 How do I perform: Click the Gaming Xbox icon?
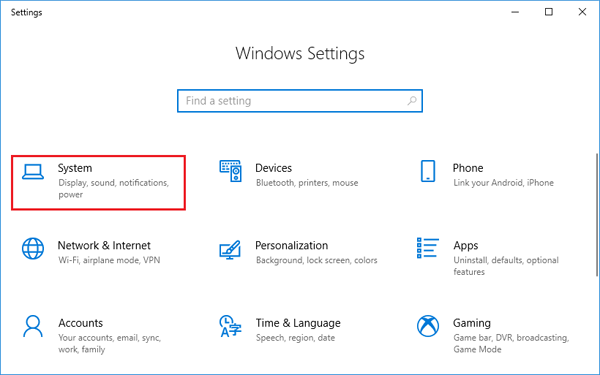(428, 326)
